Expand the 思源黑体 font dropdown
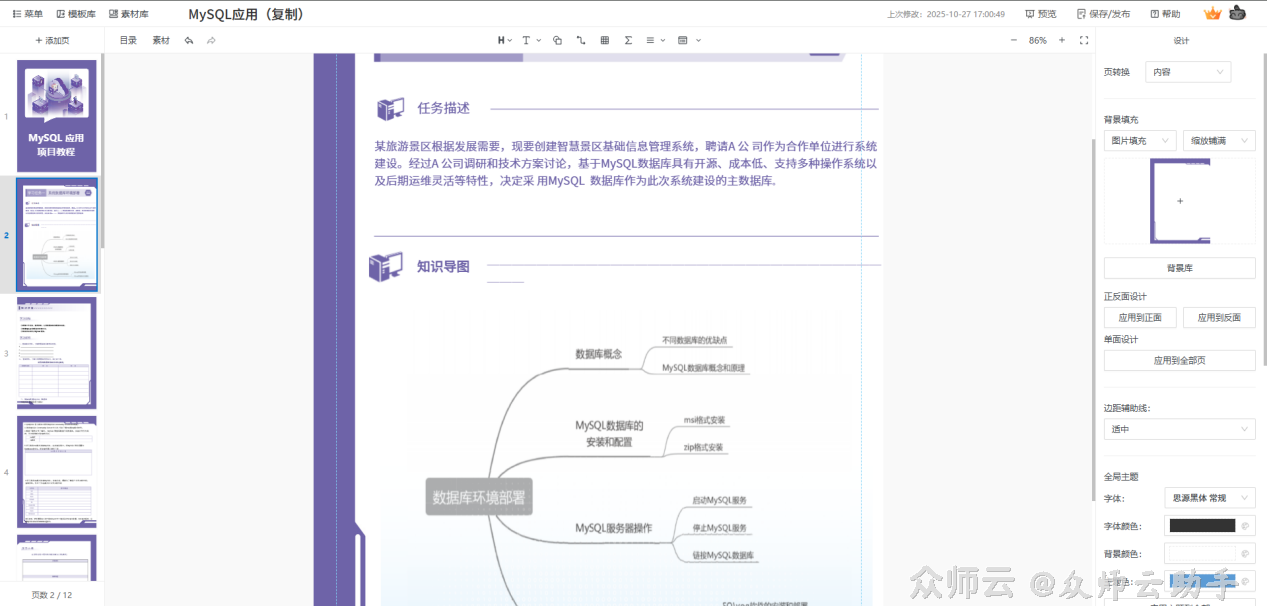Image resolution: width=1267 pixels, height=606 pixels. (x=1209, y=497)
